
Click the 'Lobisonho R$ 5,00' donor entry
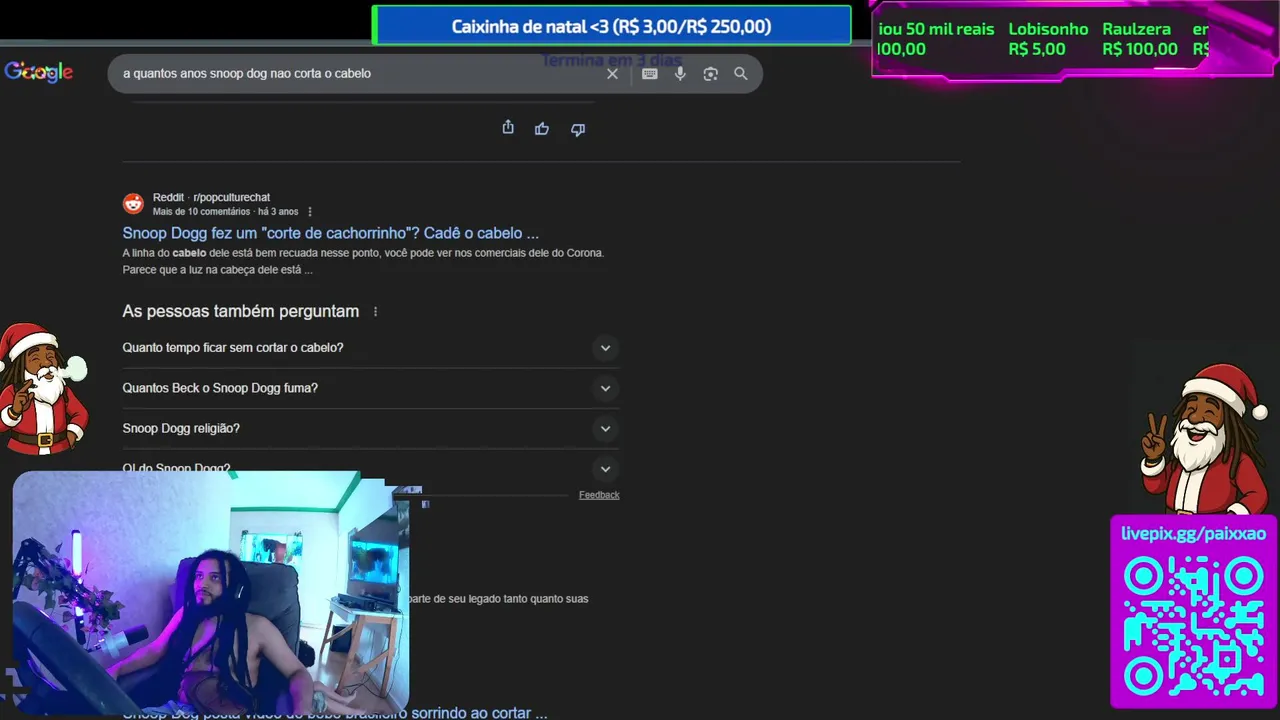click(1048, 39)
